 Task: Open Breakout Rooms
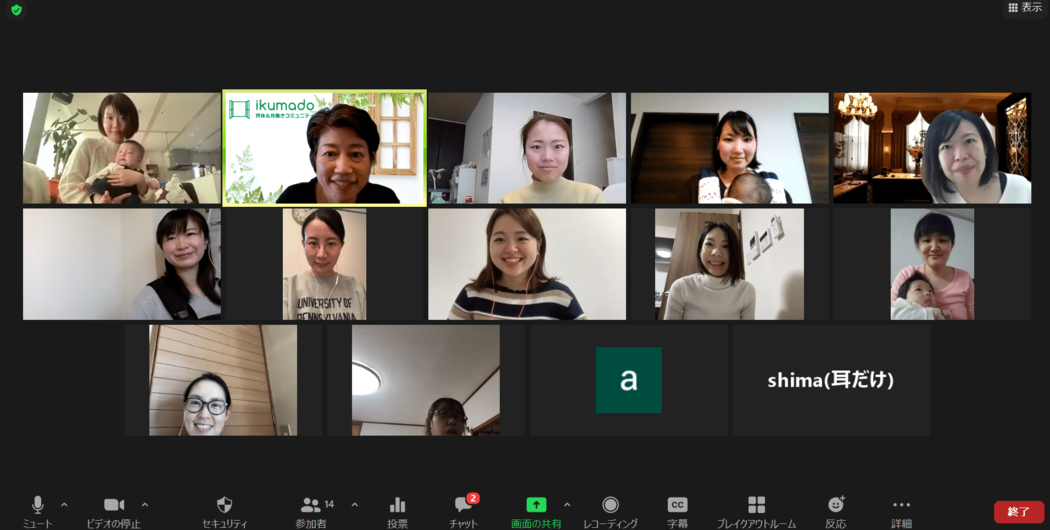756,506
